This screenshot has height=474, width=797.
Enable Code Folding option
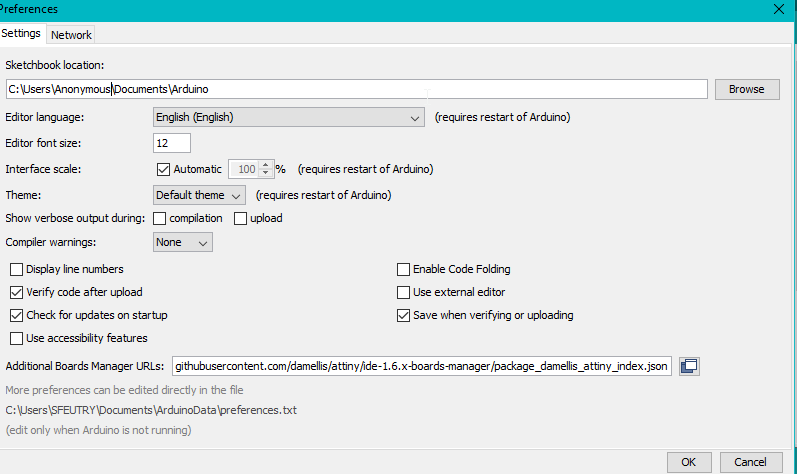[404, 269]
